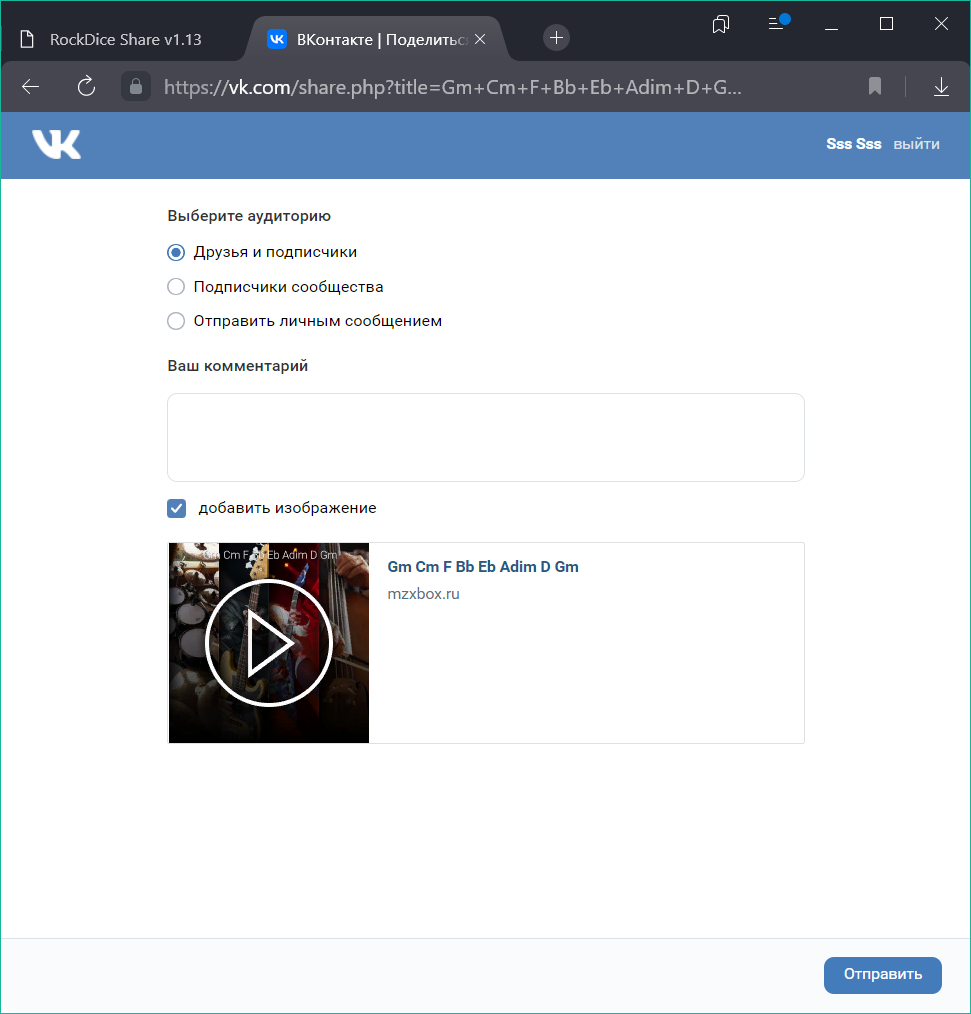971x1014 pixels.
Task: Click the VK favicon on the active tab
Action: pyautogui.click(x=277, y=39)
